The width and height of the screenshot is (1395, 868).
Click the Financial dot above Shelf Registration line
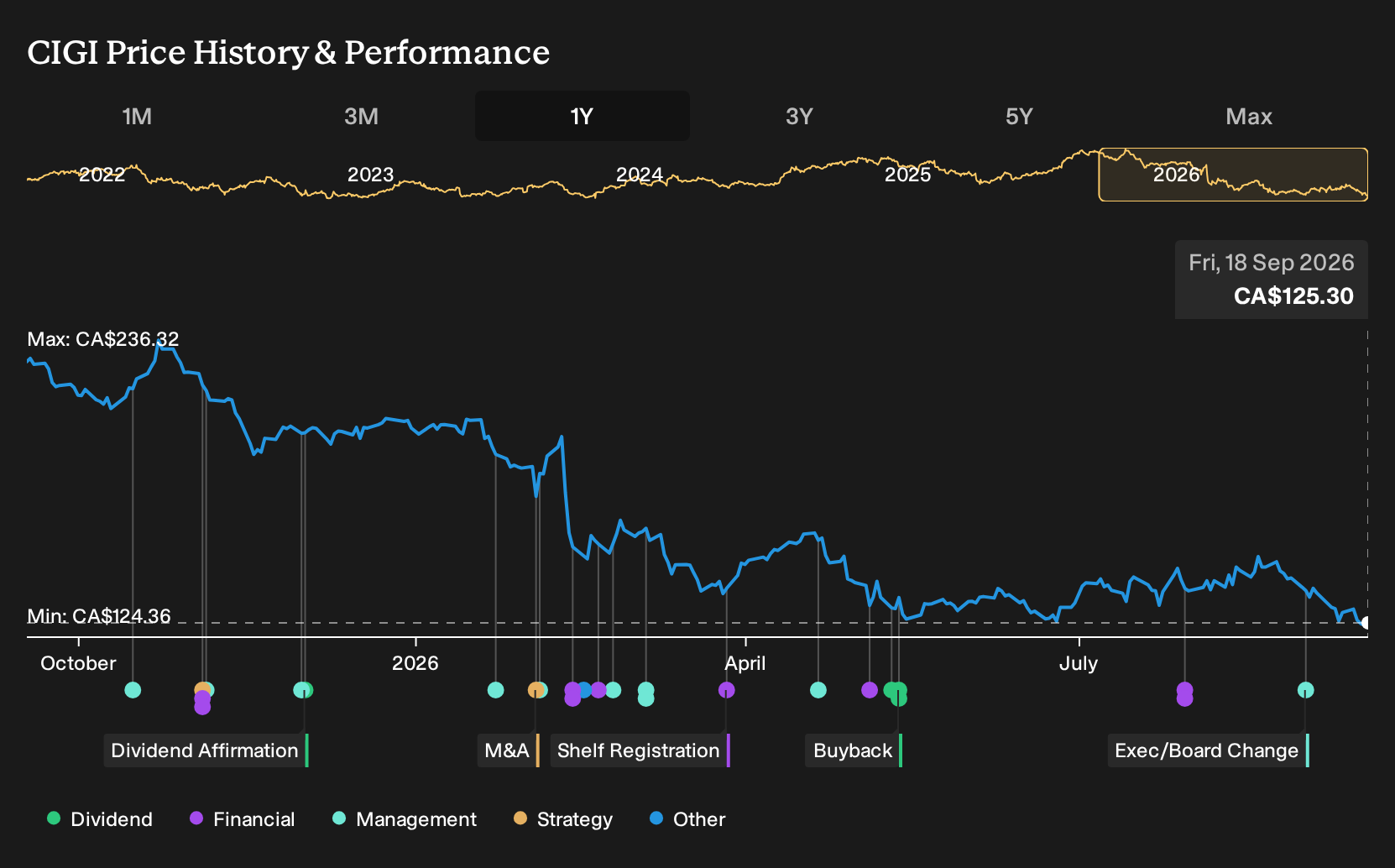[x=727, y=690]
